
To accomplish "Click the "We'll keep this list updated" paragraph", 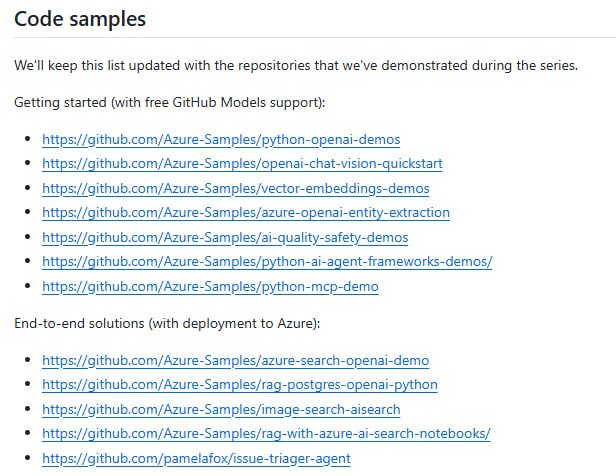I will [296, 66].
